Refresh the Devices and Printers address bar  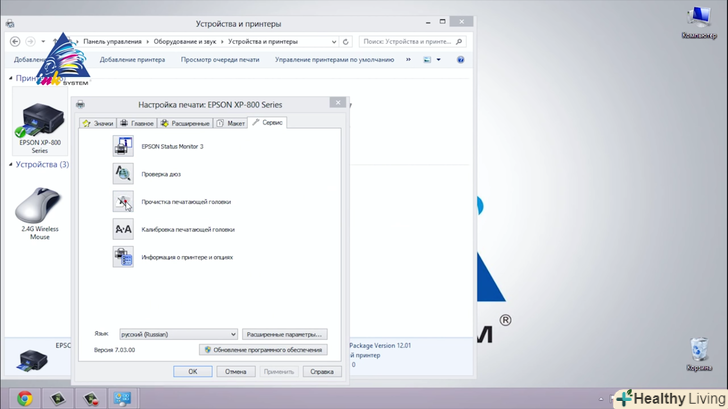pos(345,42)
